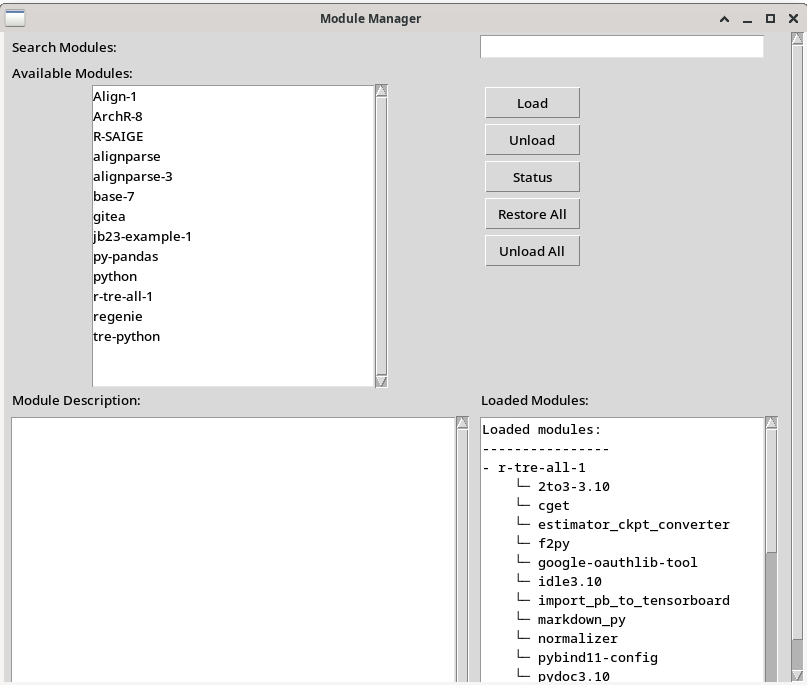This screenshot has height=685, width=807.
Task: Click the Module Manager window icon
Action: click(x=14, y=17)
